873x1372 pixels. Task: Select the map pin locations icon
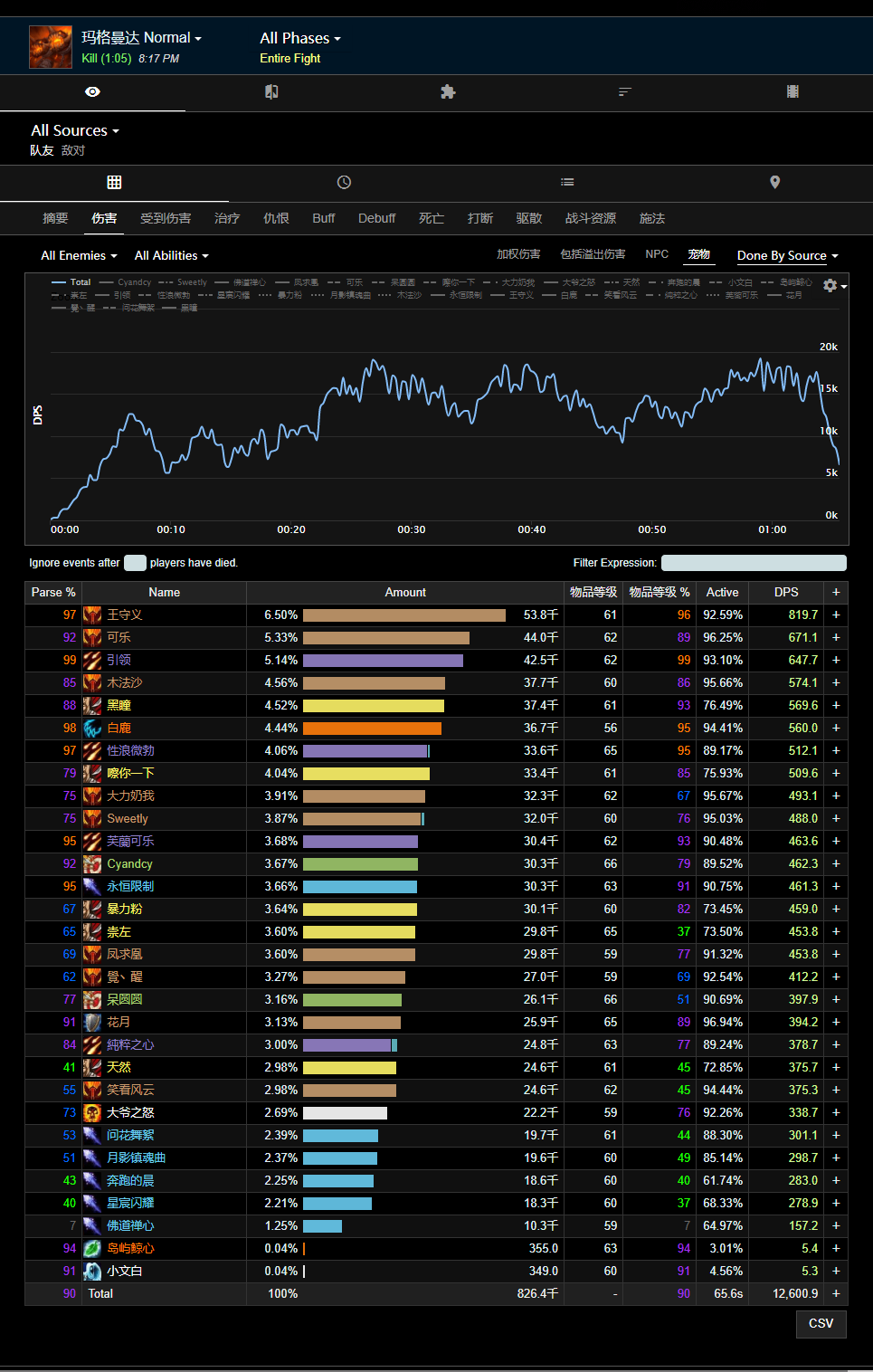(774, 182)
